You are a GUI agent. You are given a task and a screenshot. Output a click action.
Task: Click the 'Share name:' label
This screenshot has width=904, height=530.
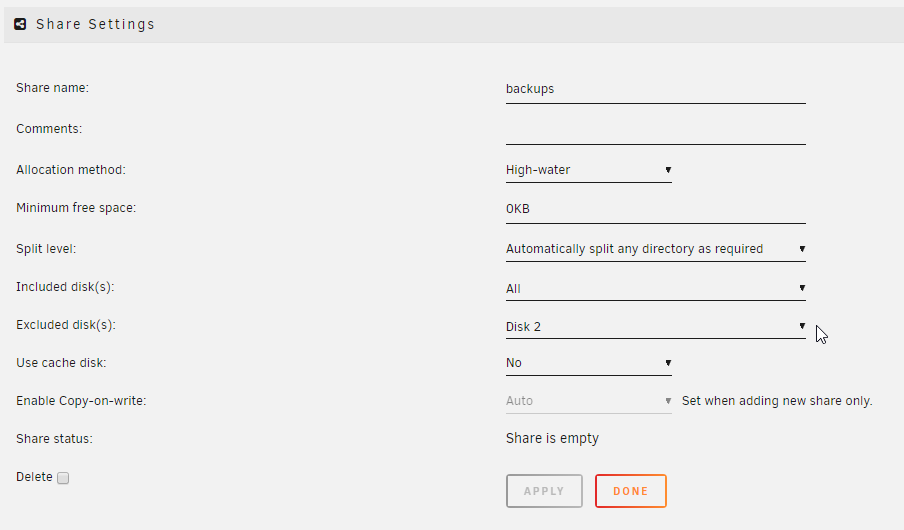(x=52, y=88)
